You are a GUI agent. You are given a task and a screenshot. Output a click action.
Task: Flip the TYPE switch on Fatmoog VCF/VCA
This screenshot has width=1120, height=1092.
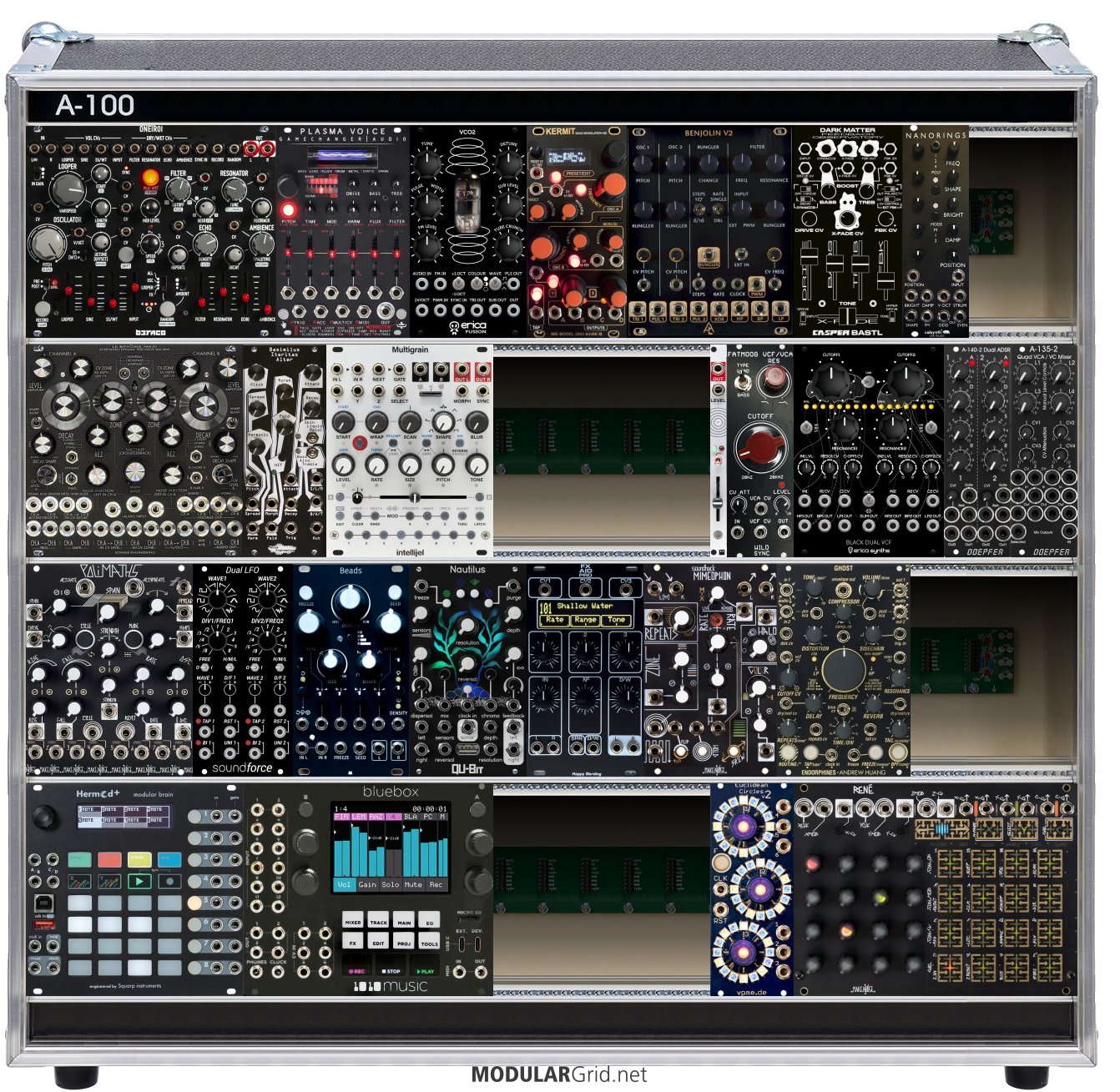point(743,383)
